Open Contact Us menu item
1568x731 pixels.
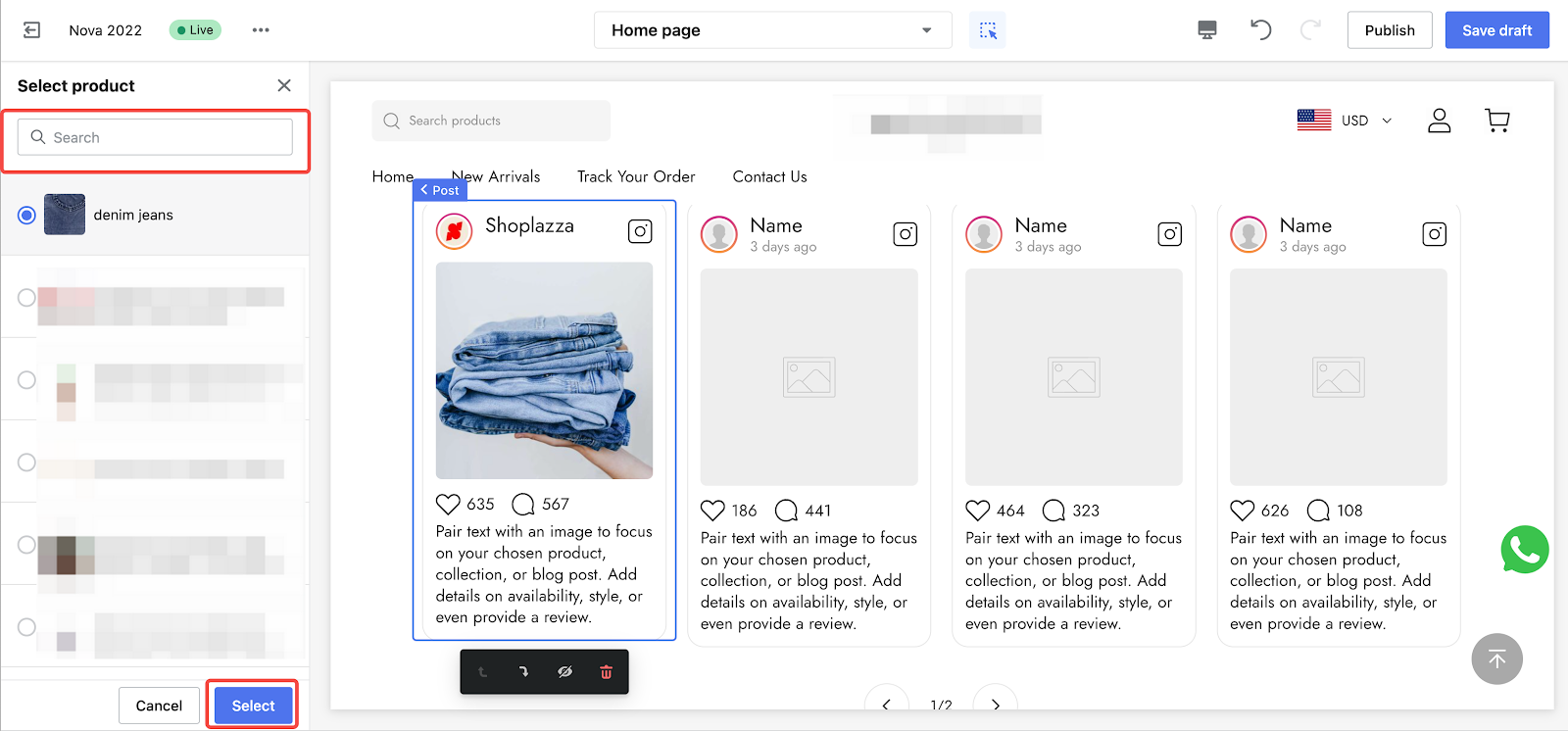tap(769, 176)
